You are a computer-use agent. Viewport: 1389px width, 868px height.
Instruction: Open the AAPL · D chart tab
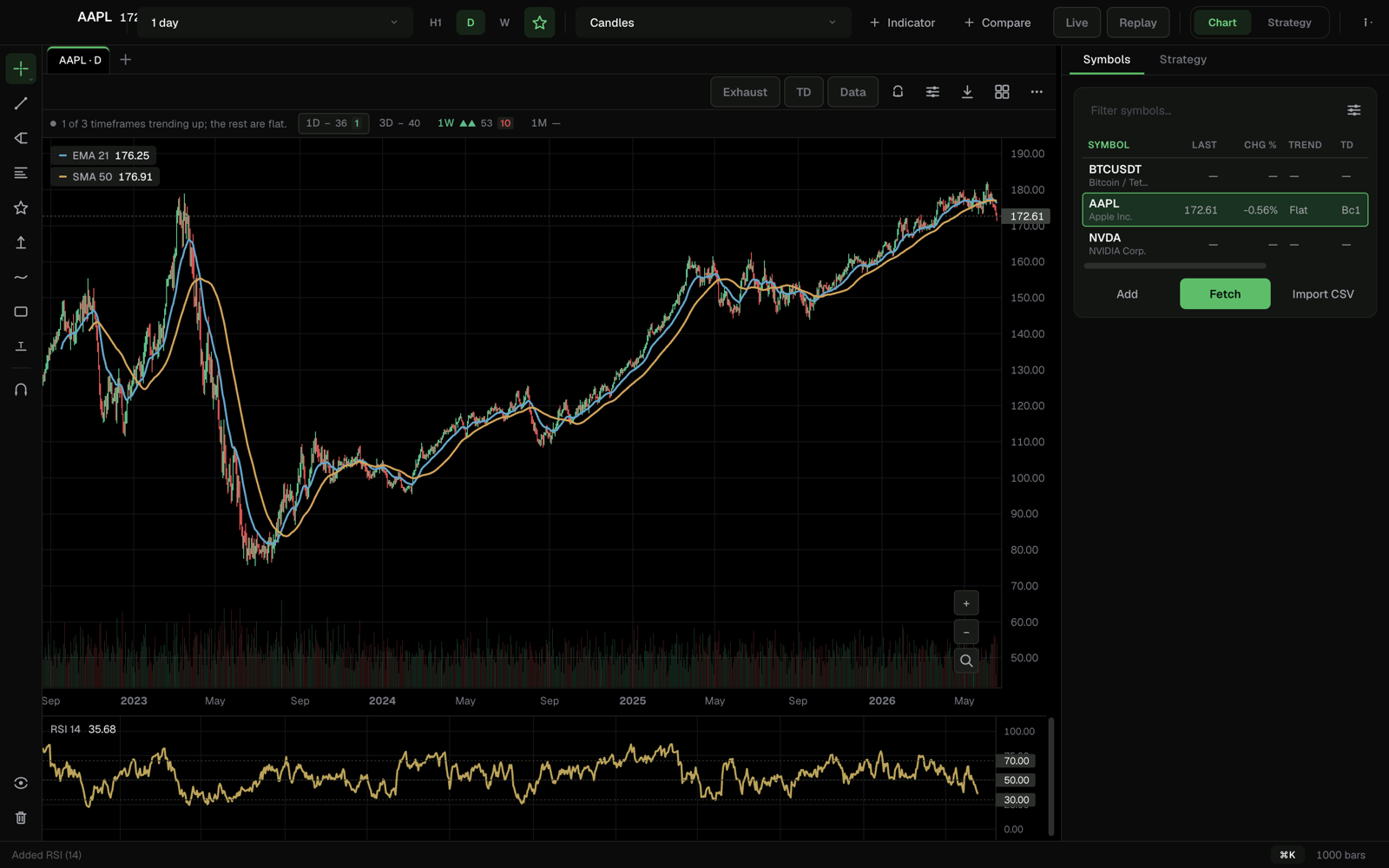click(79, 60)
